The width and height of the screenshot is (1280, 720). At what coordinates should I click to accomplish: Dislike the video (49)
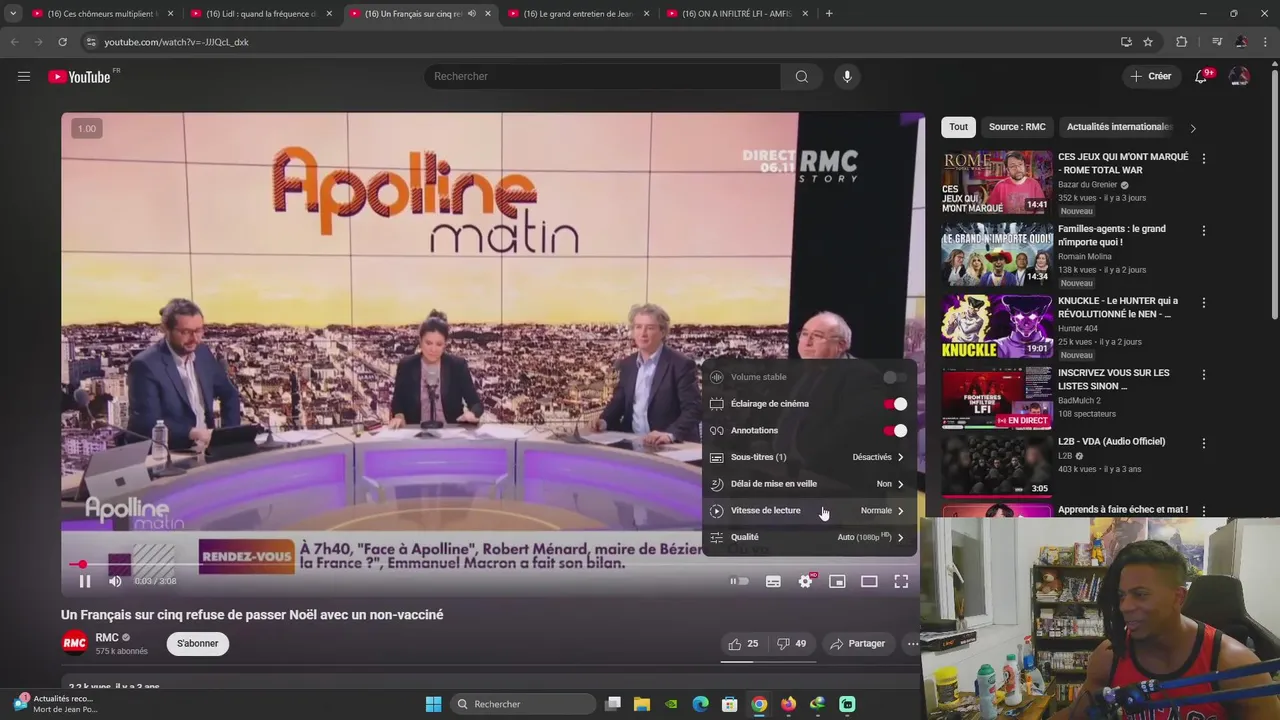pyautogui.click(x=792, y=643)
